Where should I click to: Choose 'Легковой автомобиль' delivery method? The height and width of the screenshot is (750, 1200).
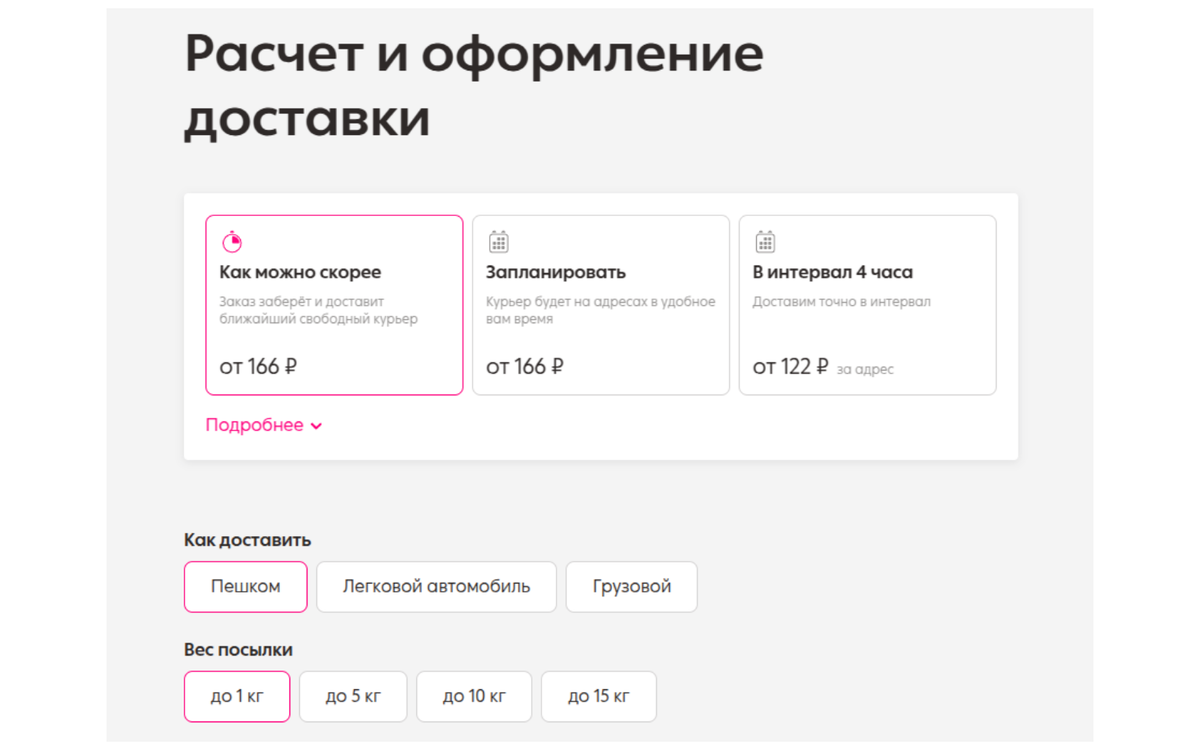pyautogui.click(x=436, y=587)
